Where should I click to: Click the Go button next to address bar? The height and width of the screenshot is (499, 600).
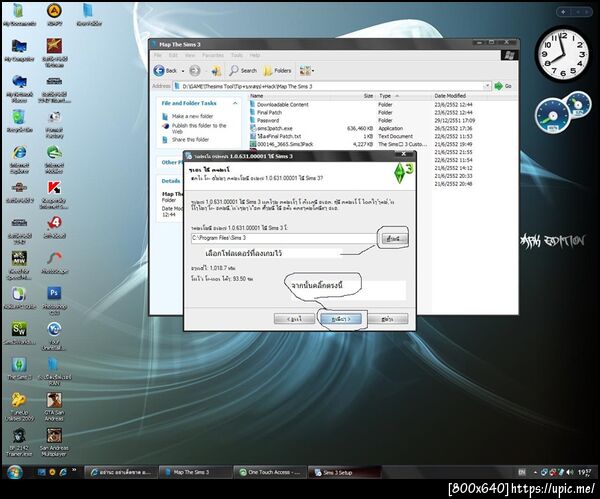tap(503, 86)
